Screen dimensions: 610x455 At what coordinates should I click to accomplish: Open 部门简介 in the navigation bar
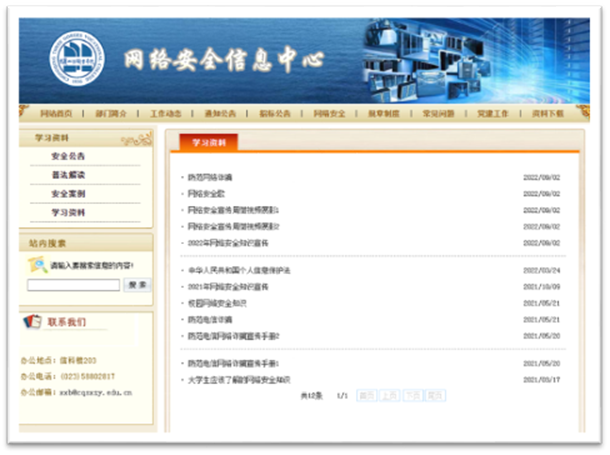(111, 114)
